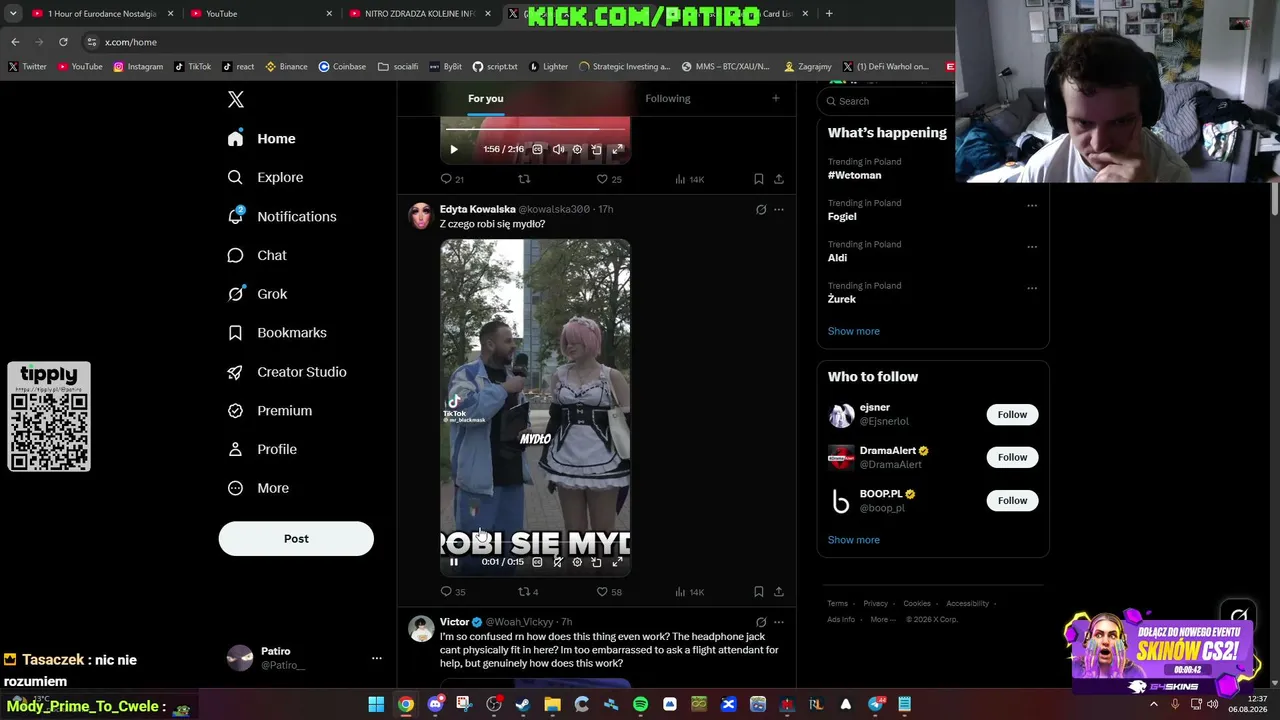Mute the 2:16 video

click(x=558, y=149)
